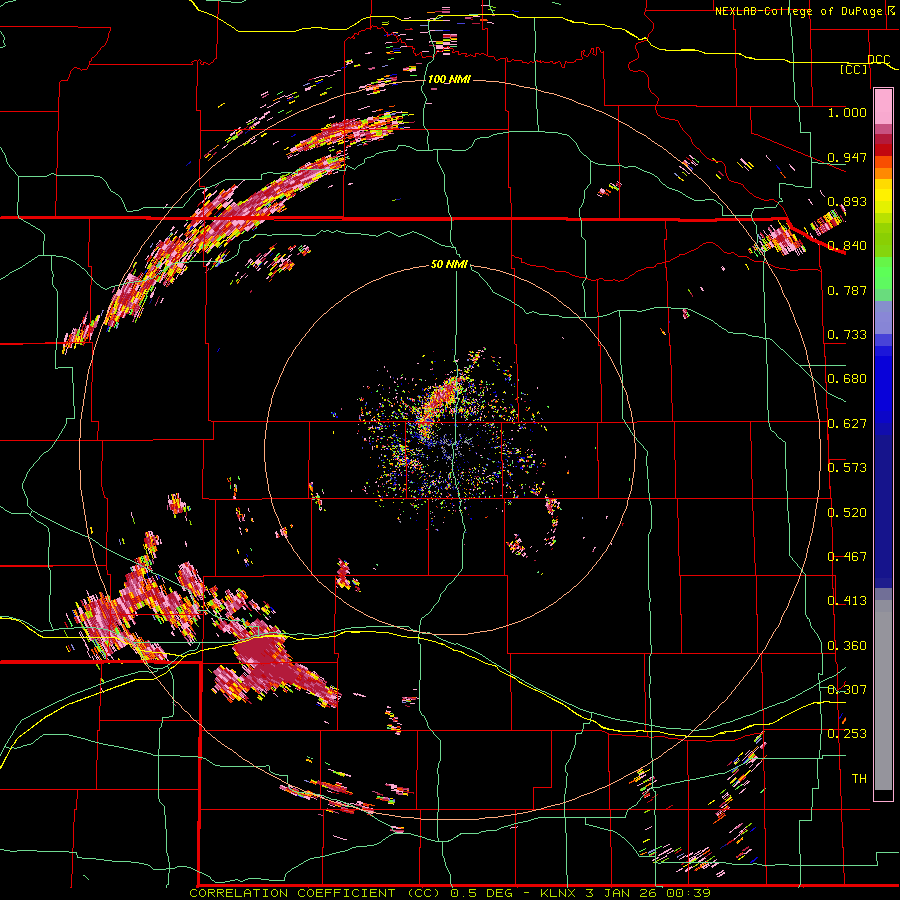
Task: Click the 3 JAN 26 00:39 timestamp
Action: [x=648, y=893]
